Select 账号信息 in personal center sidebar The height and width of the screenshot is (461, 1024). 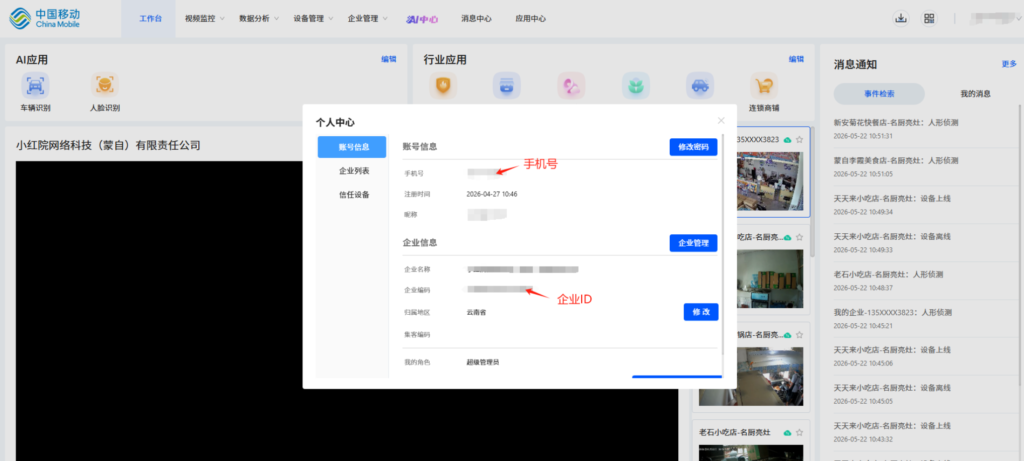coord(352,147)
